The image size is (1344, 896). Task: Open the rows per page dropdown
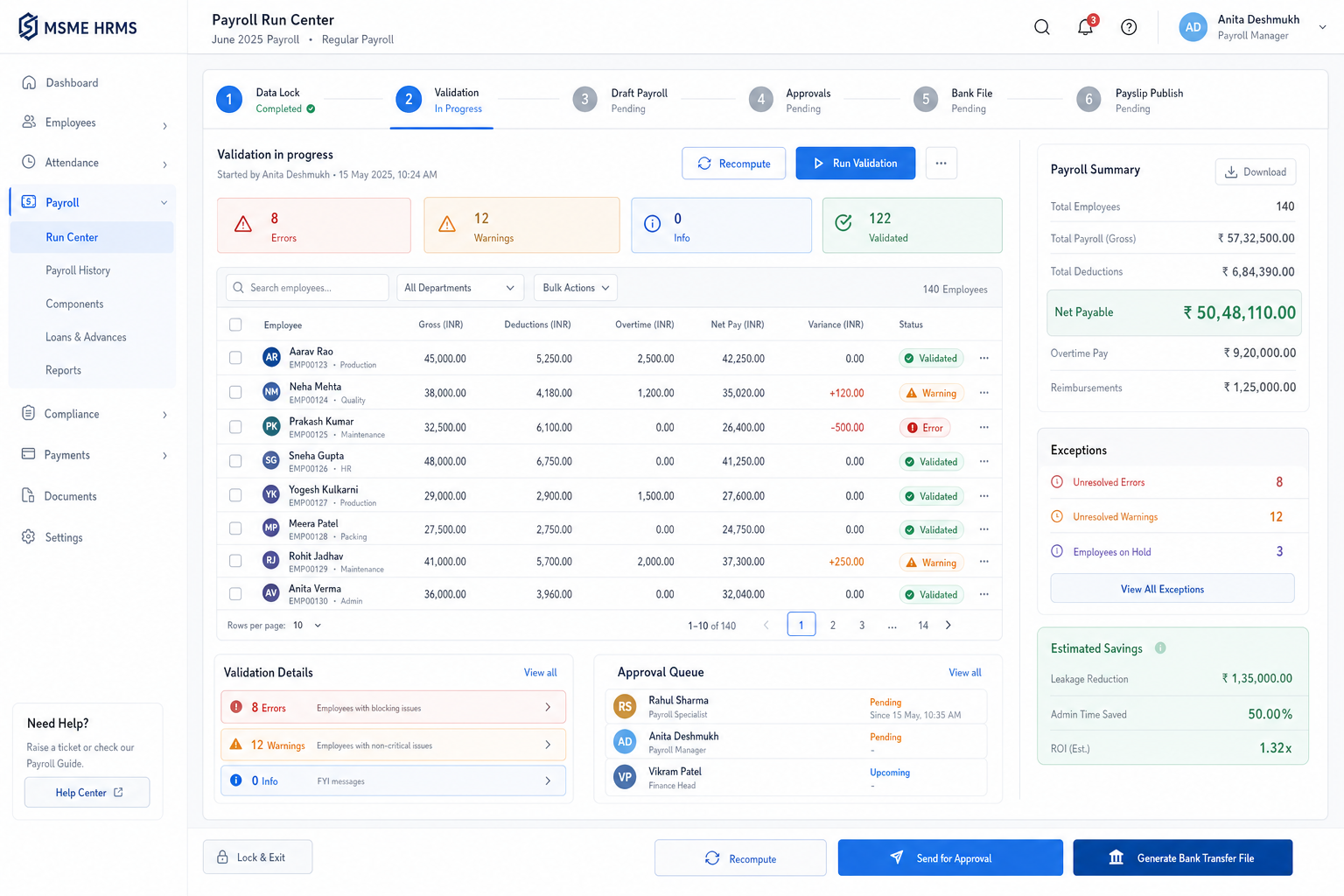(x=308, y=626)
